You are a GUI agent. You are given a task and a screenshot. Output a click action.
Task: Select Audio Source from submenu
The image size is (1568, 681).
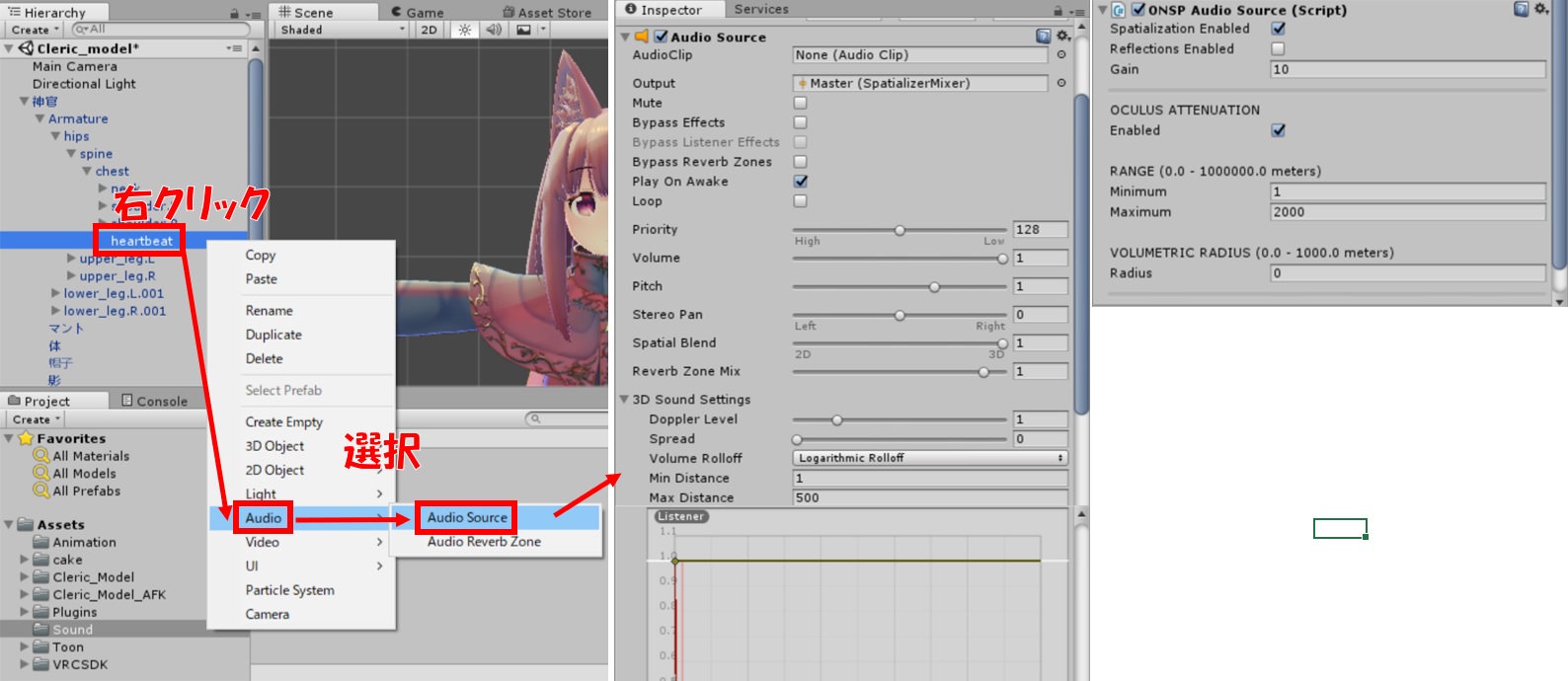[x=467, y=517]
